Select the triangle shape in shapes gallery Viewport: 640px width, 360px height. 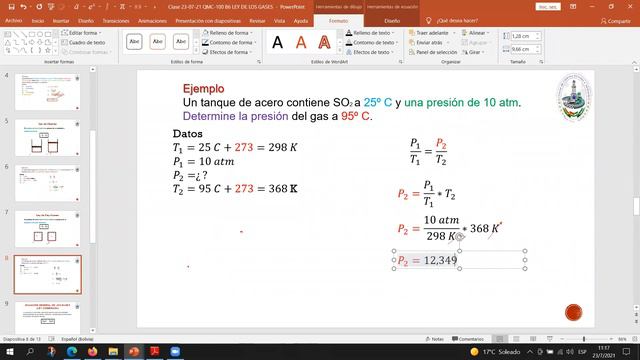(x=8, y=42)
